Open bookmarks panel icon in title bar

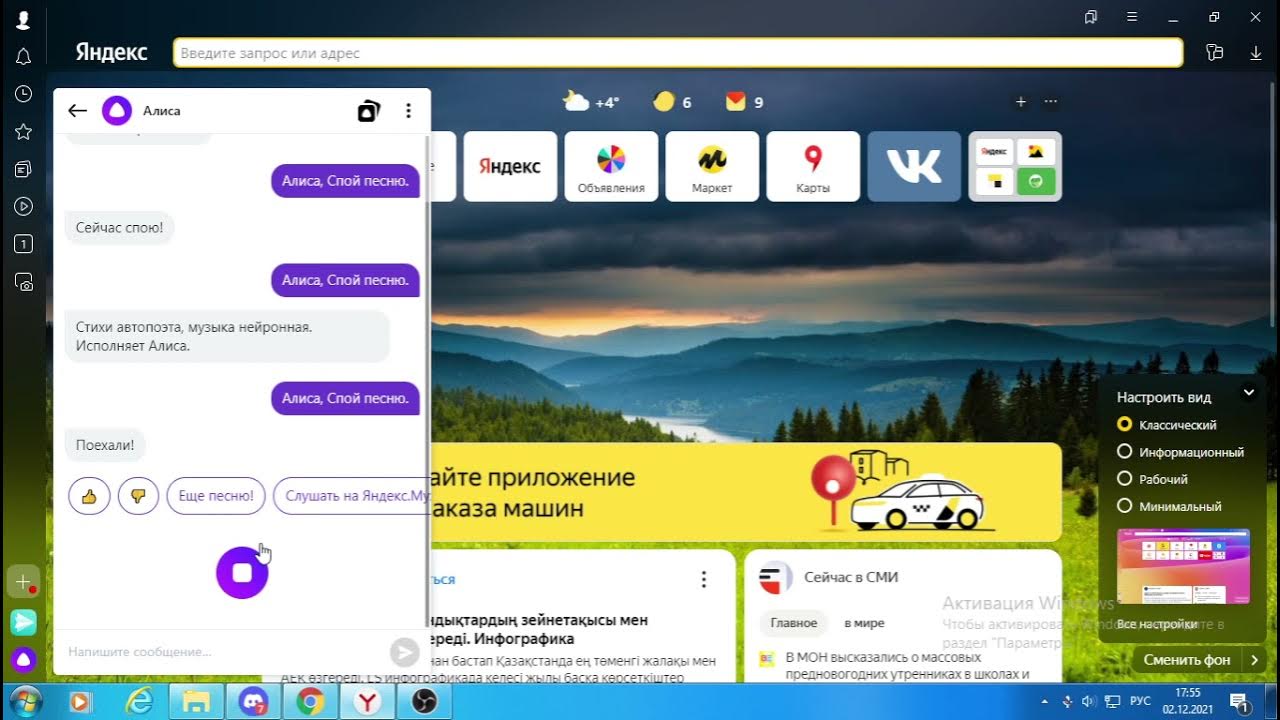1090,17
